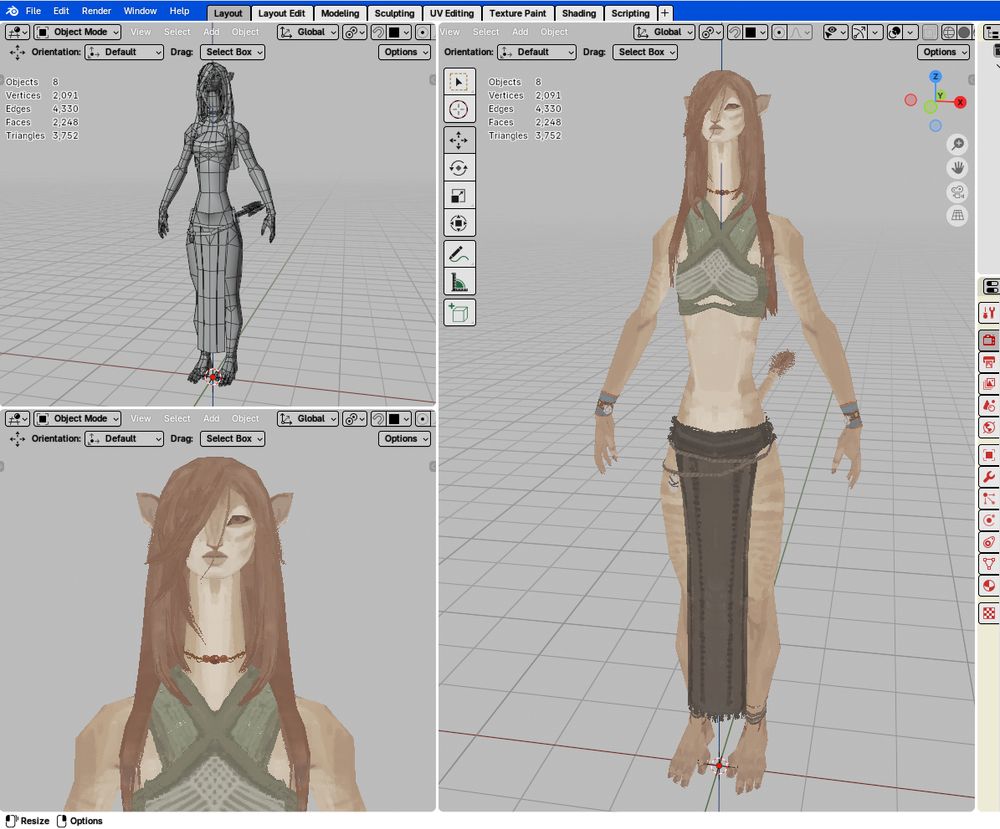Open the Scene properties tab
This screenshot has height=829, width=1000.
(x=989, y=406)
